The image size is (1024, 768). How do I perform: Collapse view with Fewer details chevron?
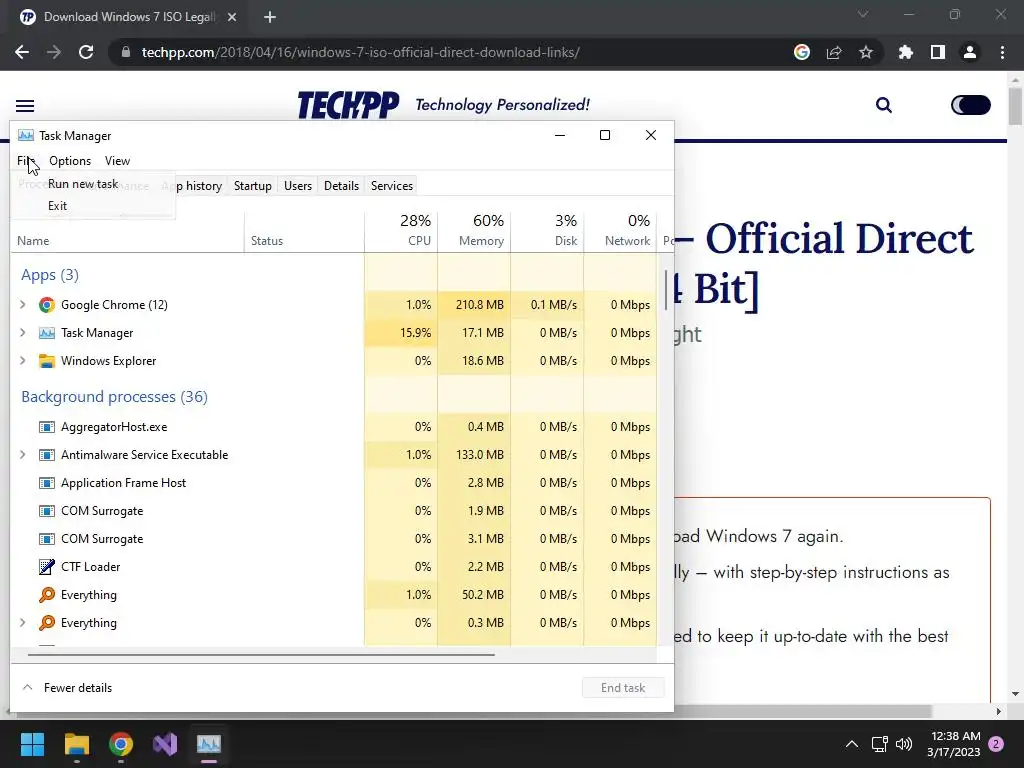27,688
